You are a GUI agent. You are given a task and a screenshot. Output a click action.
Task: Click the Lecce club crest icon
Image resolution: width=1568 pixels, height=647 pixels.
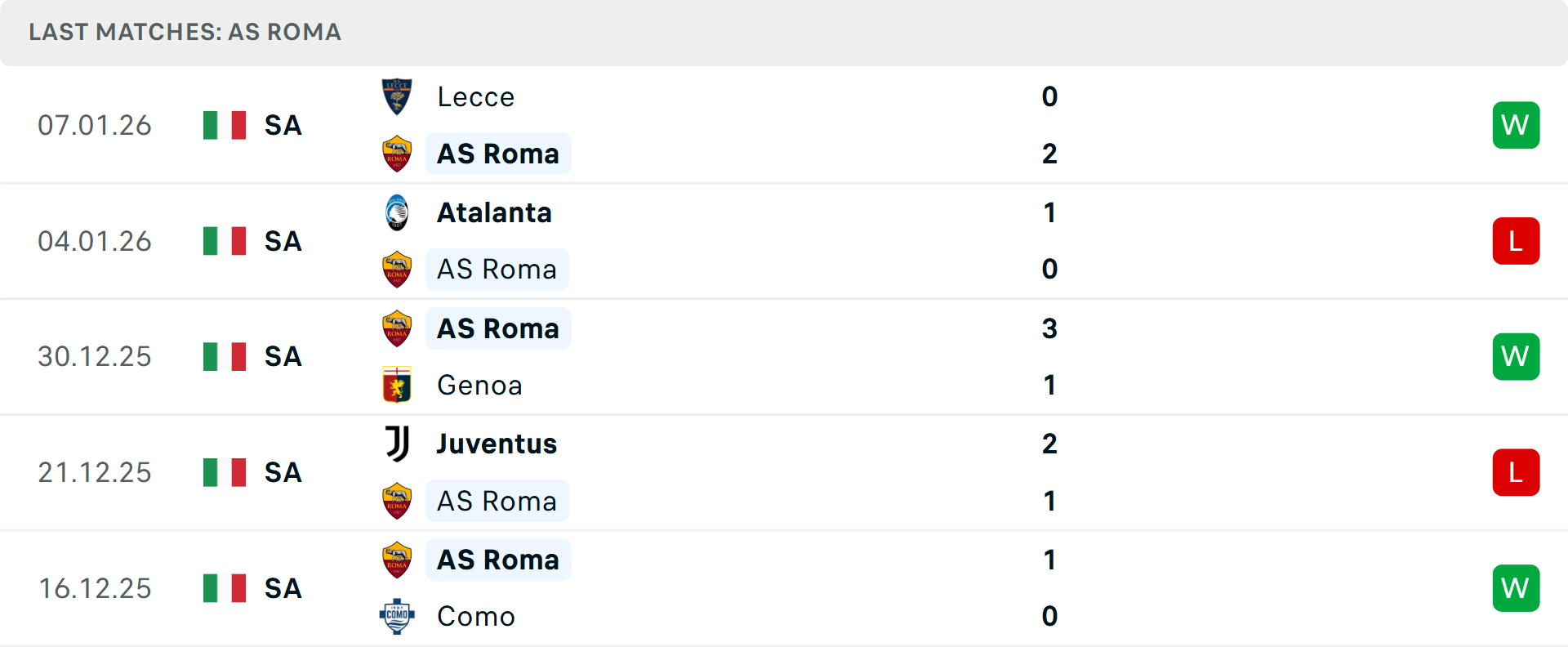pyautogui.click(x=397, y=96)
